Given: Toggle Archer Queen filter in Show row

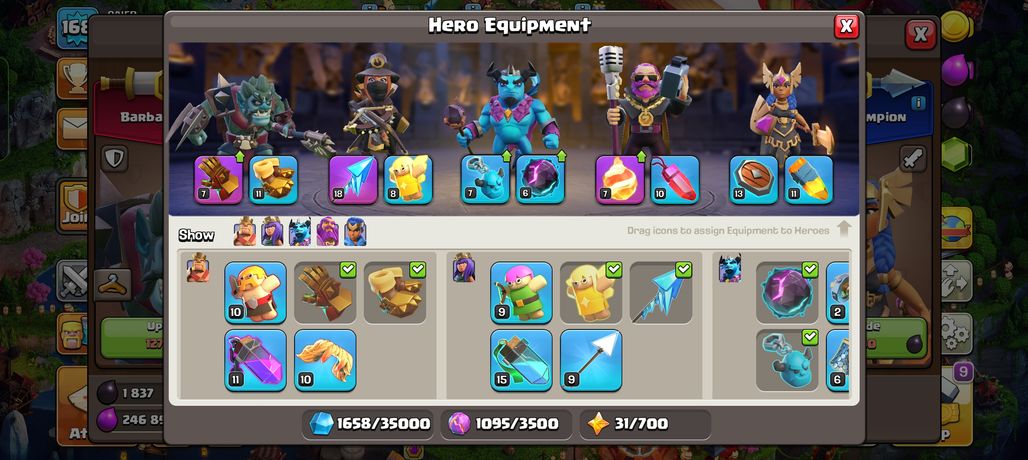Looking at the screenshot, I should click(x=272, y=232).
